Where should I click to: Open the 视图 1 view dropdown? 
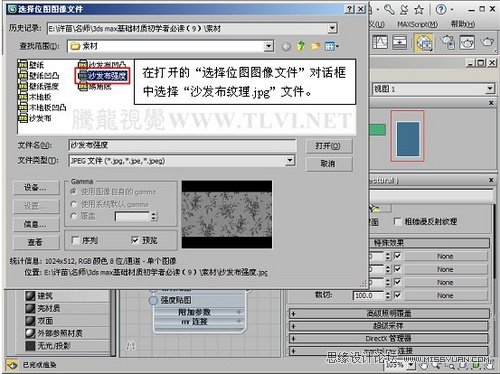coord(490,89)
